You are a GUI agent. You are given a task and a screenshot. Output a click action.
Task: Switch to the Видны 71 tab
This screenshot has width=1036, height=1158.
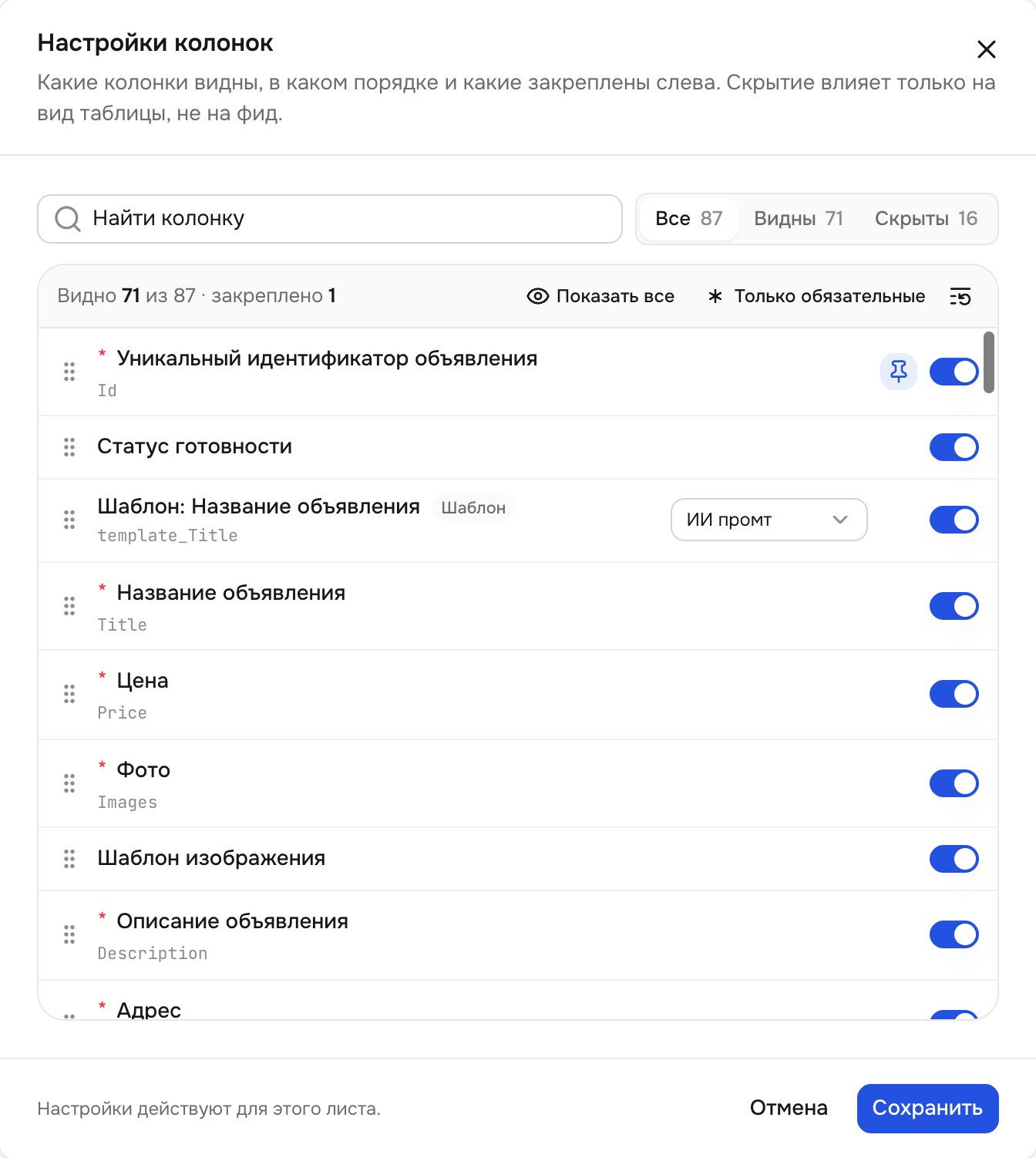click(799, 219)
